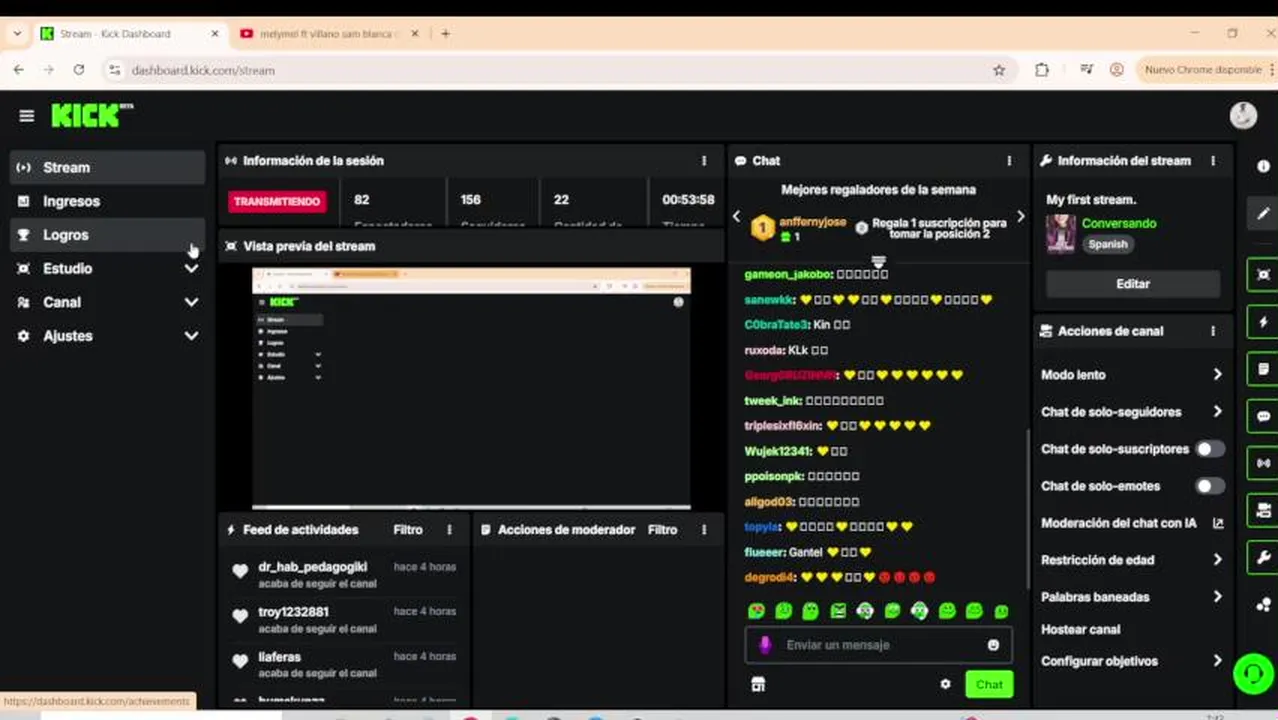Screen dimensions: 1278x720
Task: Select Logros in the sidebar
Action: pyautogui.click(x=107, y=235)
